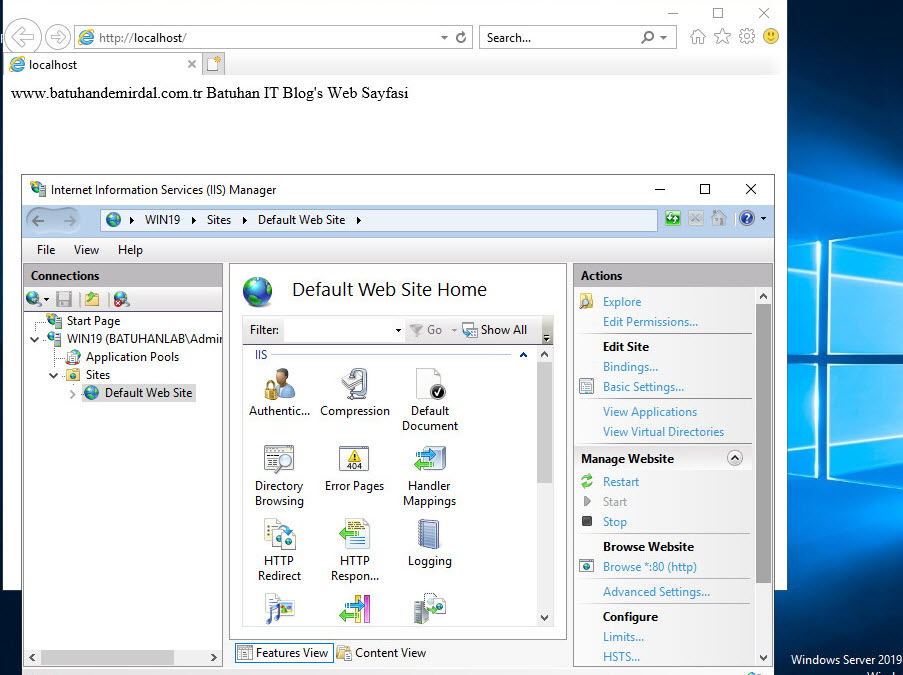Viewport: 903px width, 675px height.
Task: Open the Error Pages feature
Action: point(354,460)
